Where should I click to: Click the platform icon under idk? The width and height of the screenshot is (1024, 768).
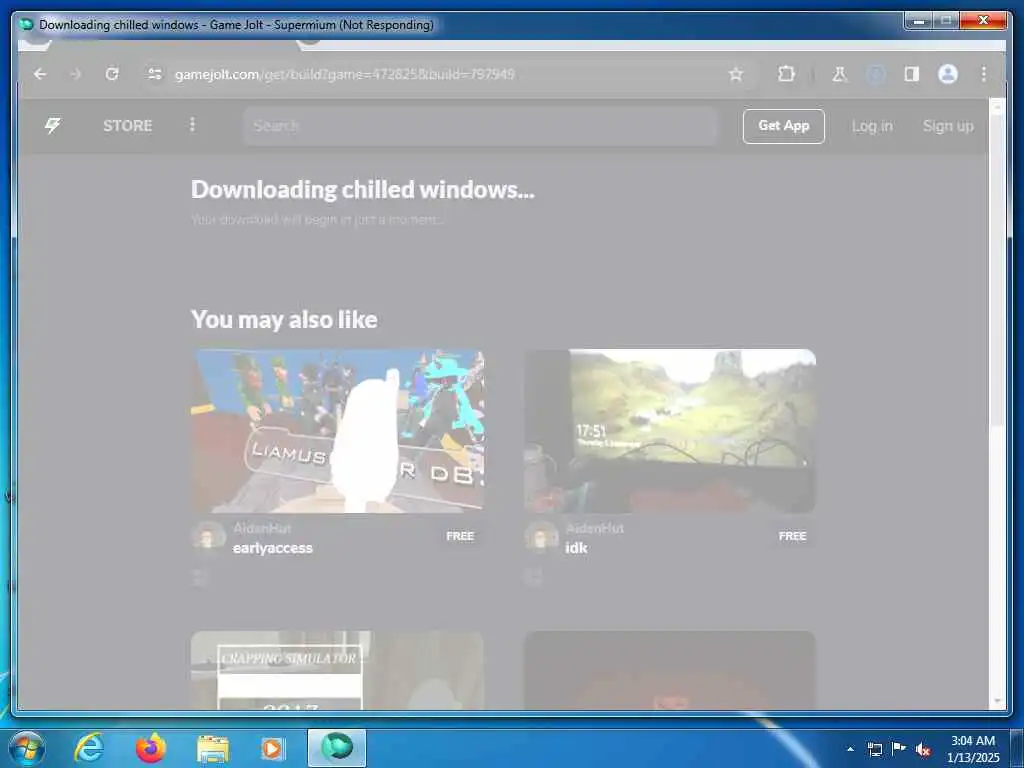pos(534,577)
